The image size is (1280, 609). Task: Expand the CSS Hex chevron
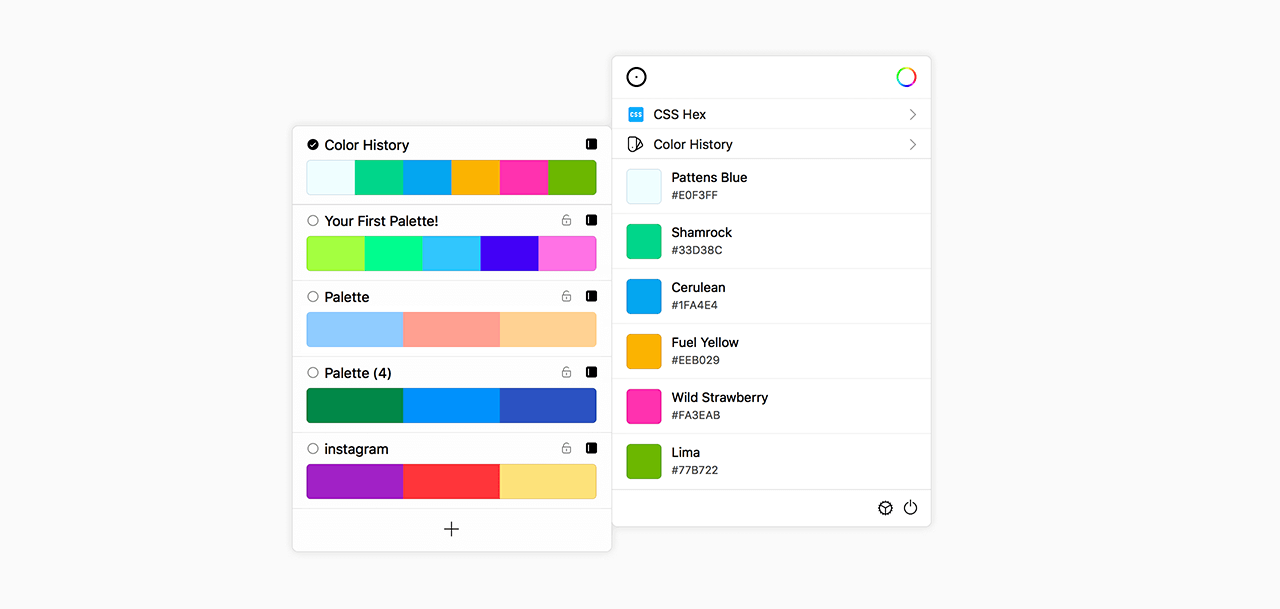click(912, 115)
